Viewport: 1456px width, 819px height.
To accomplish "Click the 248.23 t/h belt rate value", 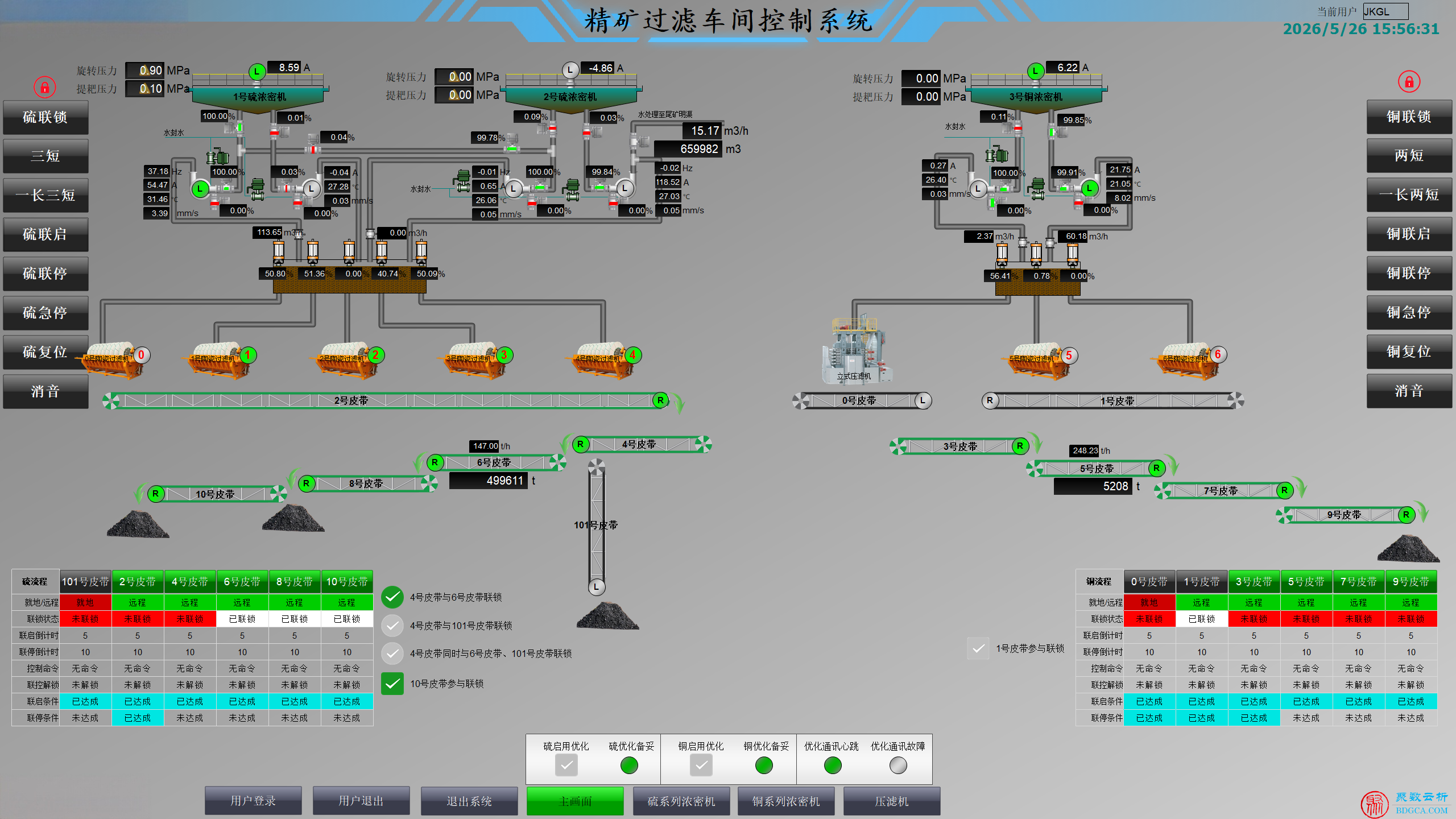I will click(x=1085, y=450).
